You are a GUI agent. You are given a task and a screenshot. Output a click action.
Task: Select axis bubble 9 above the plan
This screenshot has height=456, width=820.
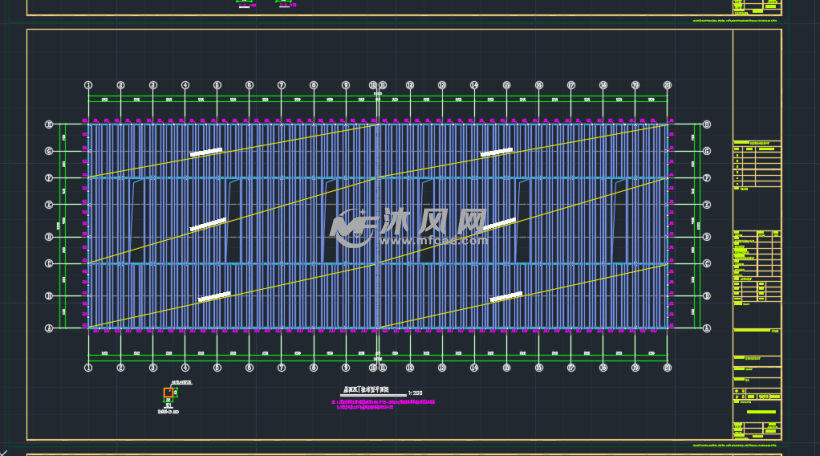[346, 85]
